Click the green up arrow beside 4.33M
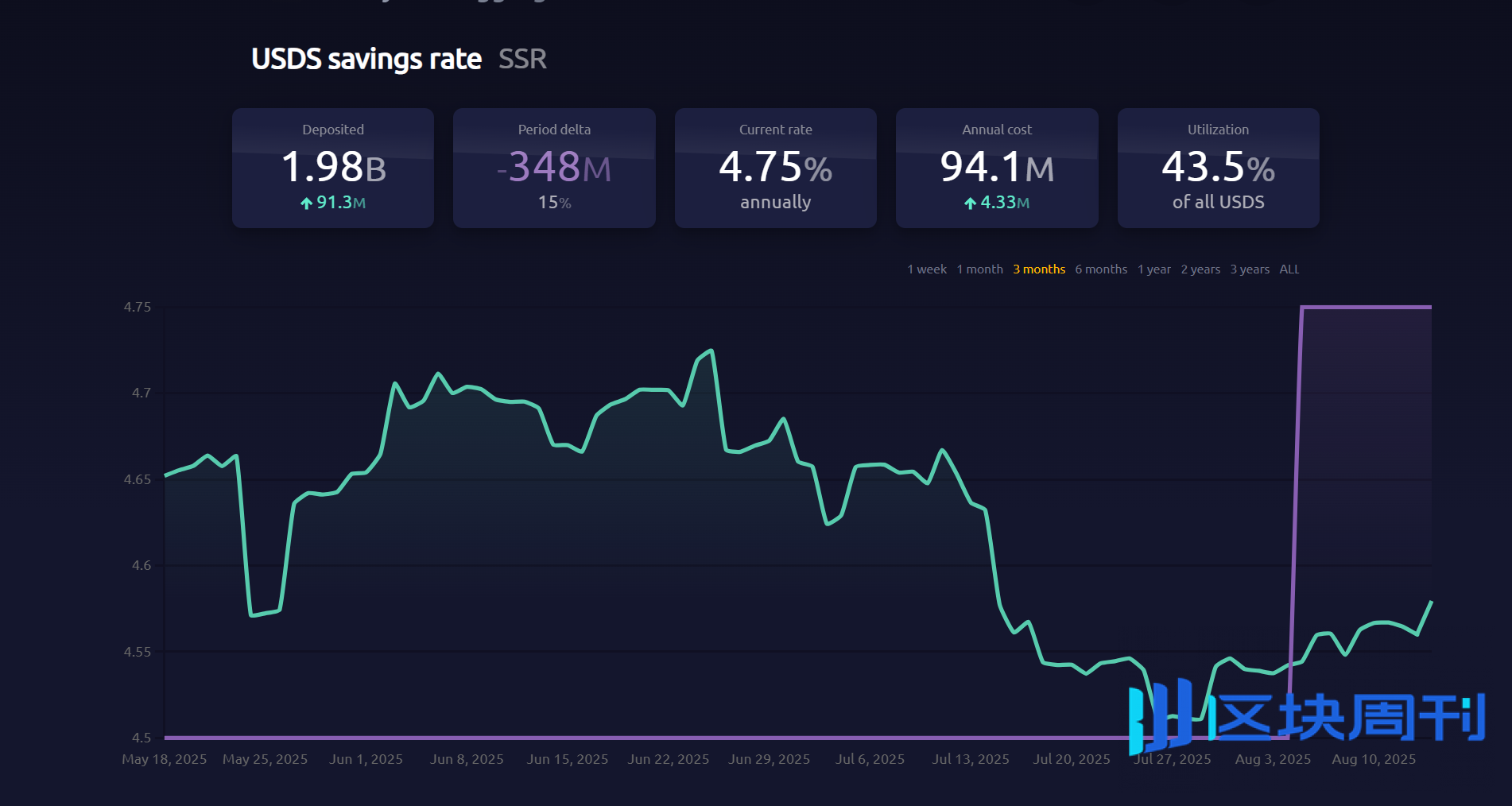This screenshot has height=806, width=1512. point(970,203)
